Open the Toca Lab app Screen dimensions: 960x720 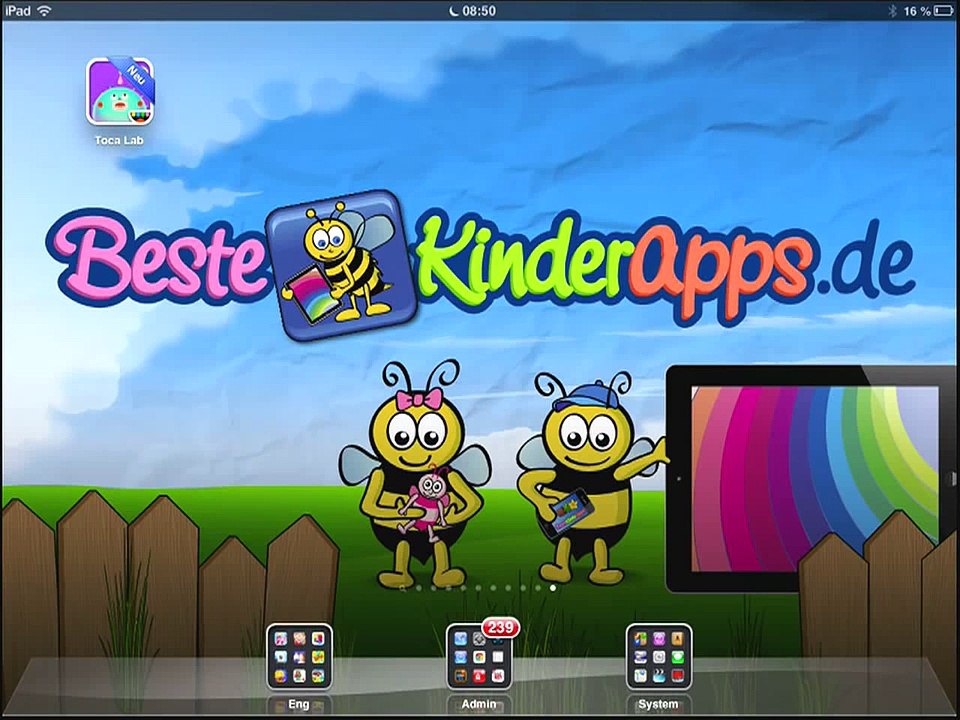(x=120, y=91)
